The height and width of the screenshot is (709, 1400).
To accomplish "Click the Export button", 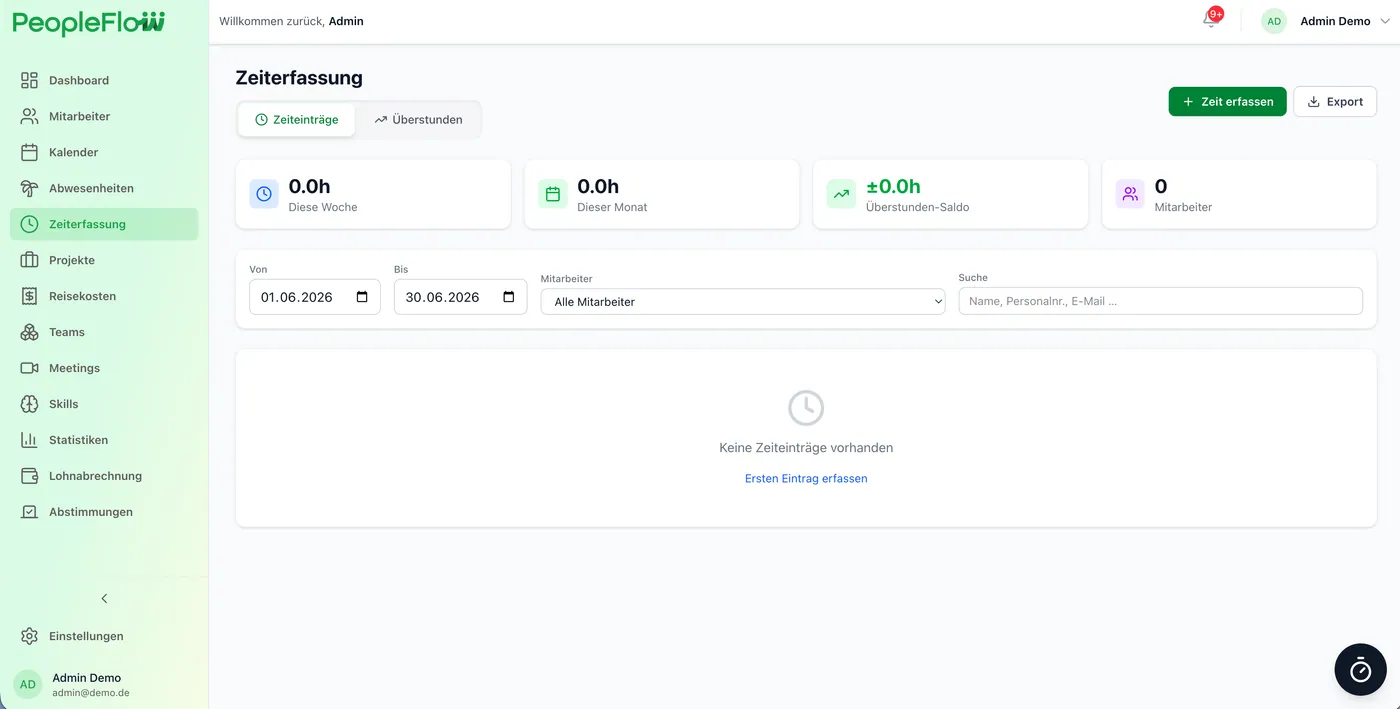I will click(x=1335, y=102).
